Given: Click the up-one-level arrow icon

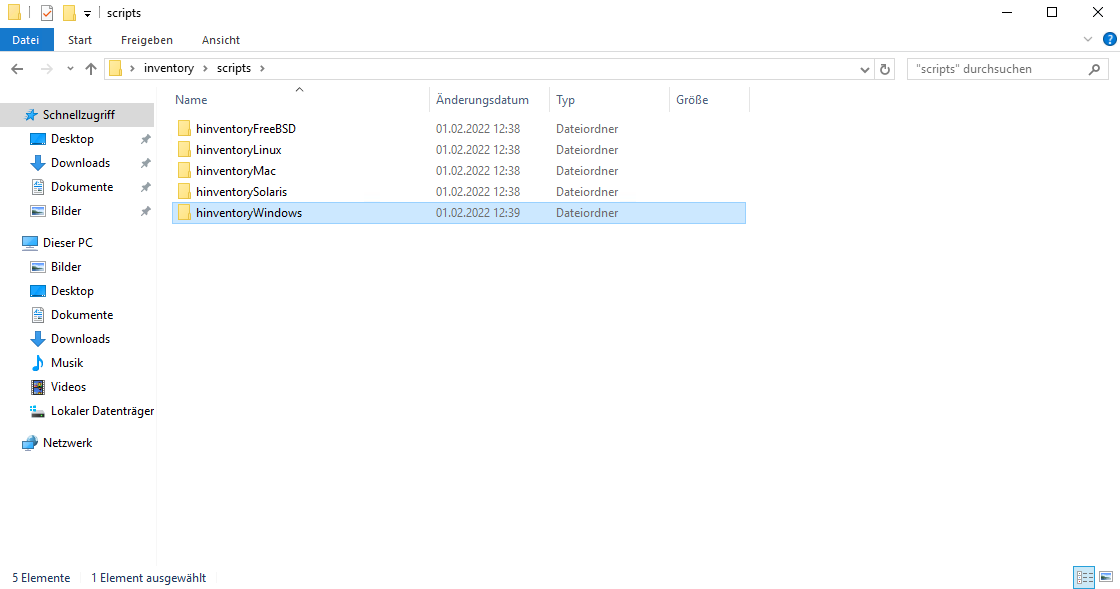Looking at the screenshot, I should [91, 69].
